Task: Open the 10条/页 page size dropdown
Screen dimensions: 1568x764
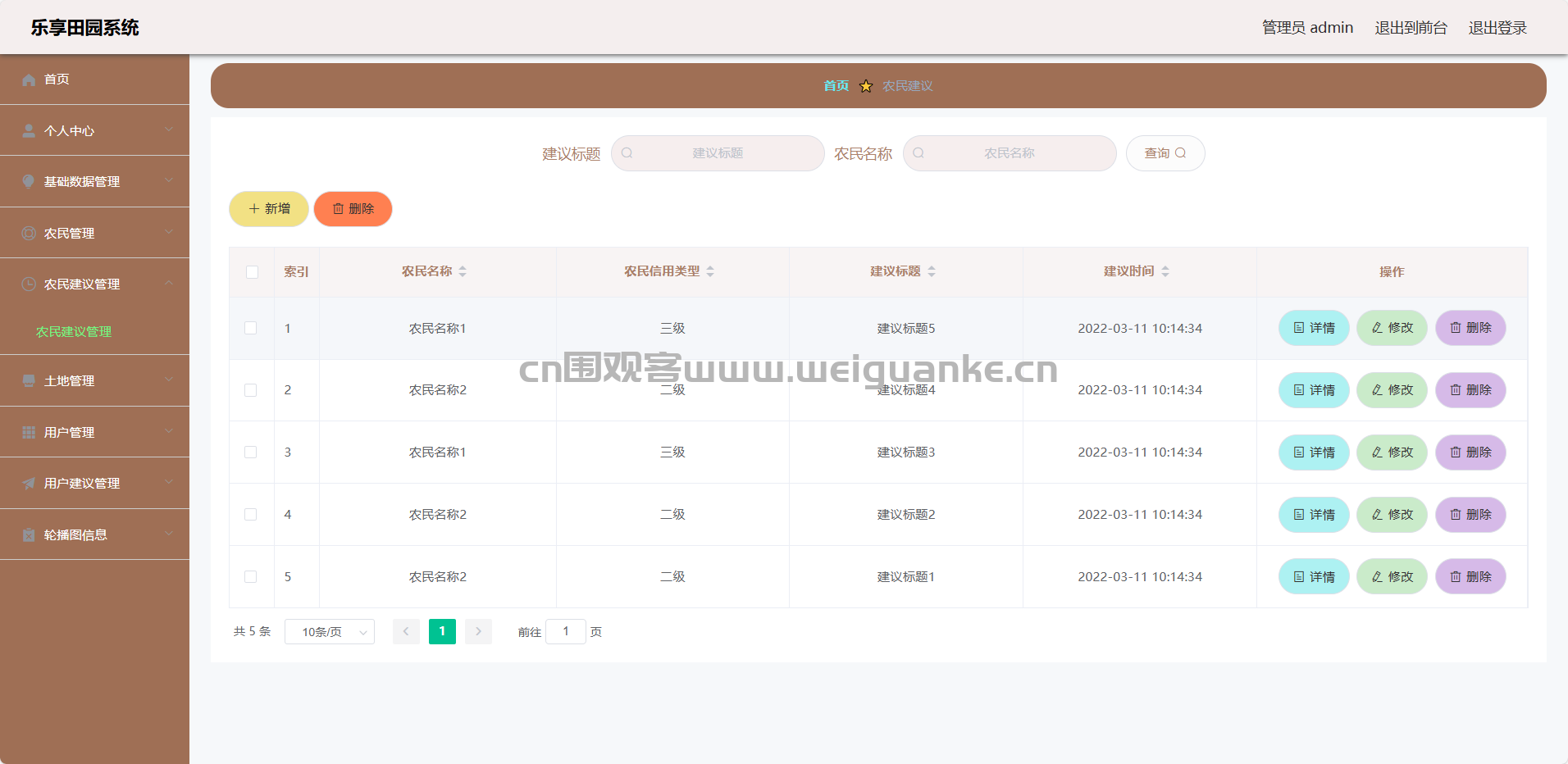Action: point(330,632)
